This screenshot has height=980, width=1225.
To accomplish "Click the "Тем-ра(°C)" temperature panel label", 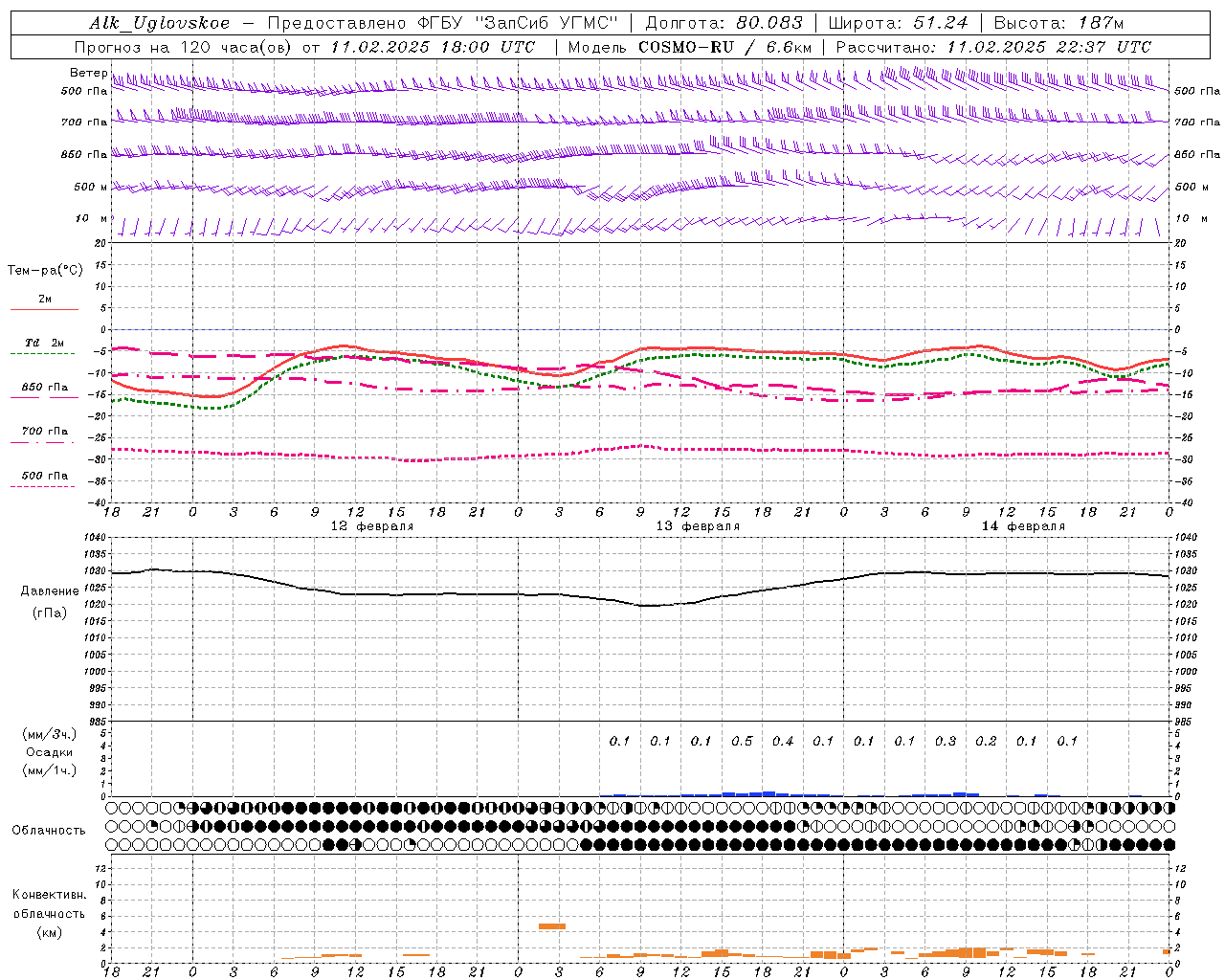I will 45,271.
